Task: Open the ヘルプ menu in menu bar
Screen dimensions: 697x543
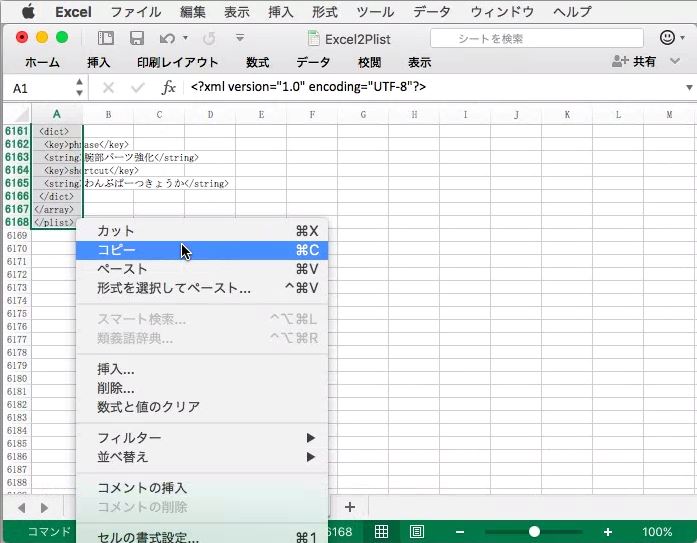Action: click(572, 12)
